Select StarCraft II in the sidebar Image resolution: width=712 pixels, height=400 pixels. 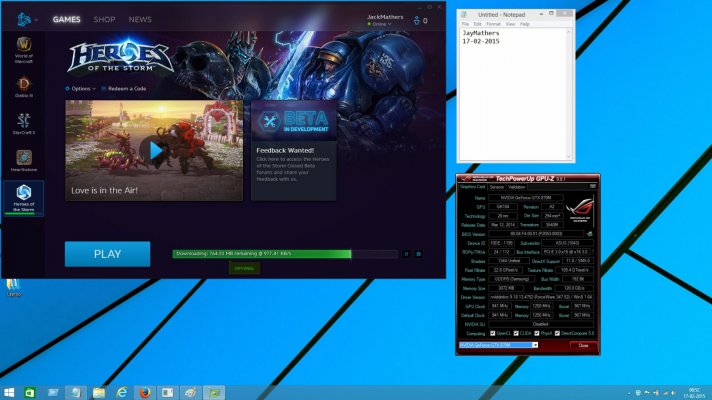tap(24, 124)
